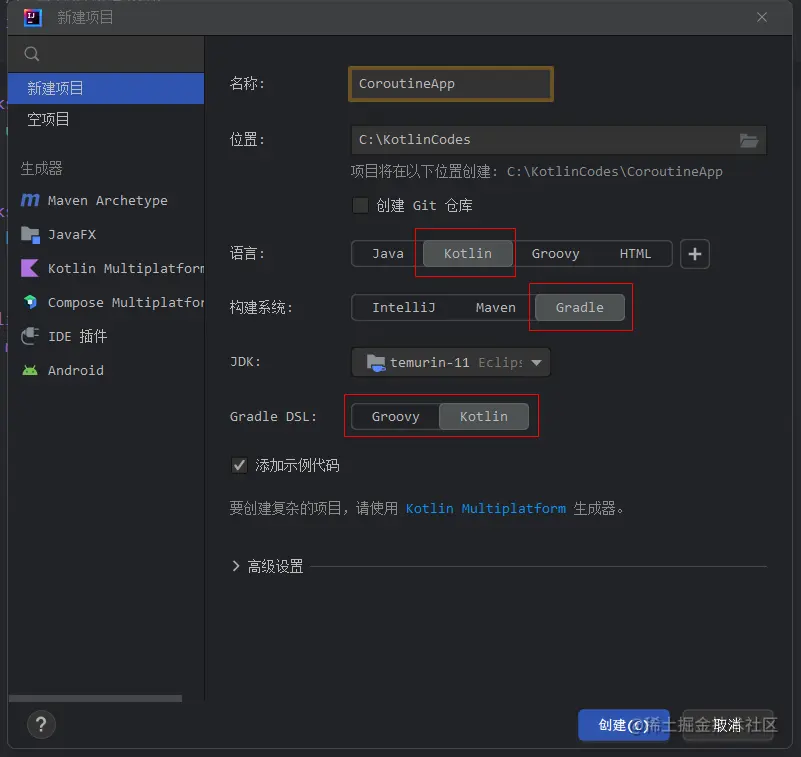Click the 取消 button

coord(727,725)
